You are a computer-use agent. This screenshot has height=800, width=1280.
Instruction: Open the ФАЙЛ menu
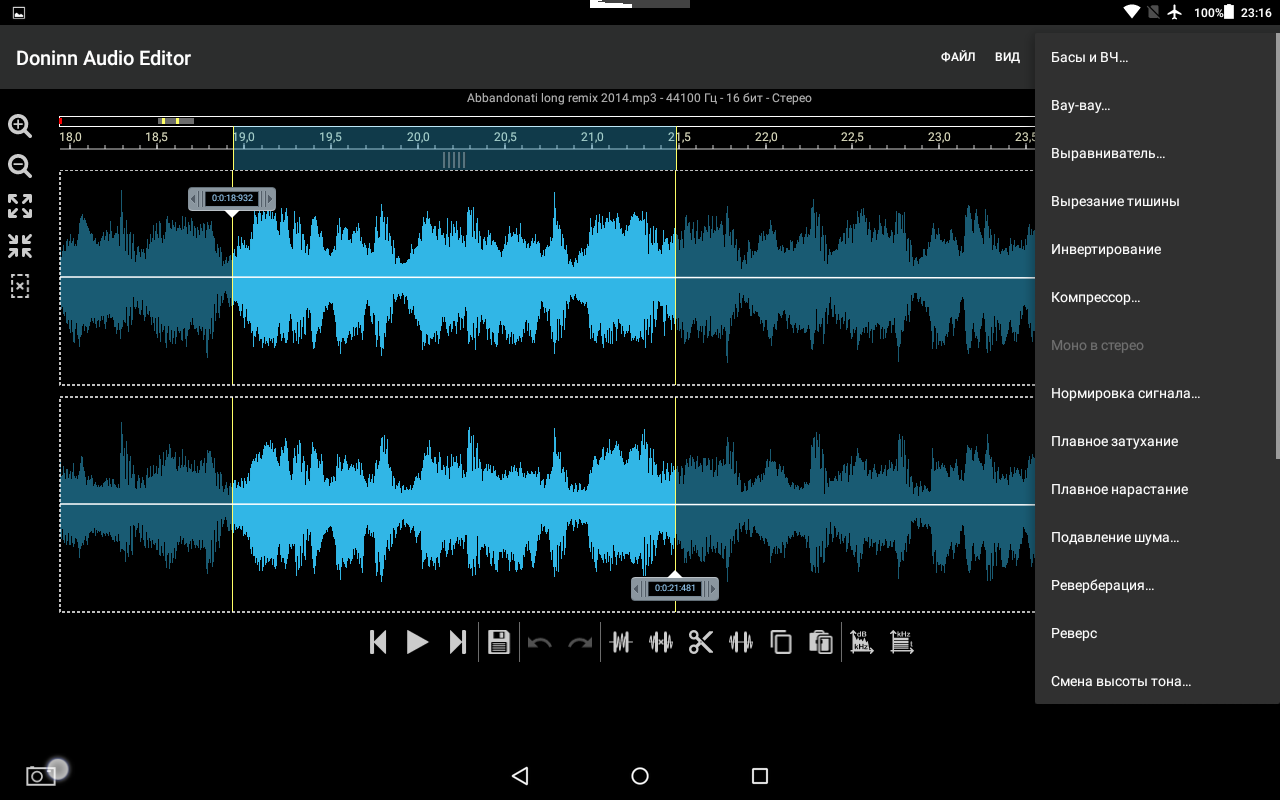coord(958,58)
